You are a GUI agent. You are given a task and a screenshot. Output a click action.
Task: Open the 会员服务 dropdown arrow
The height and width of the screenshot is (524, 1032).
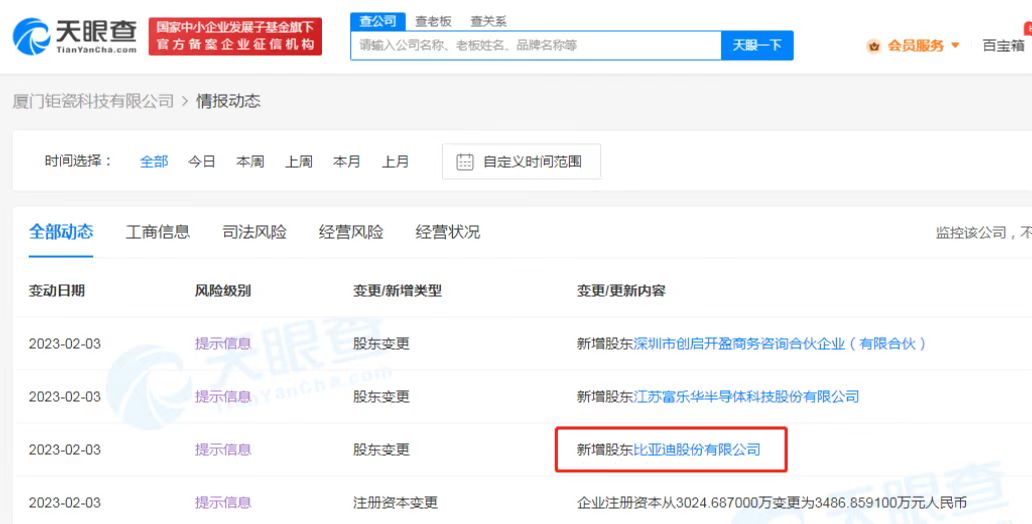tap(955, 46)
